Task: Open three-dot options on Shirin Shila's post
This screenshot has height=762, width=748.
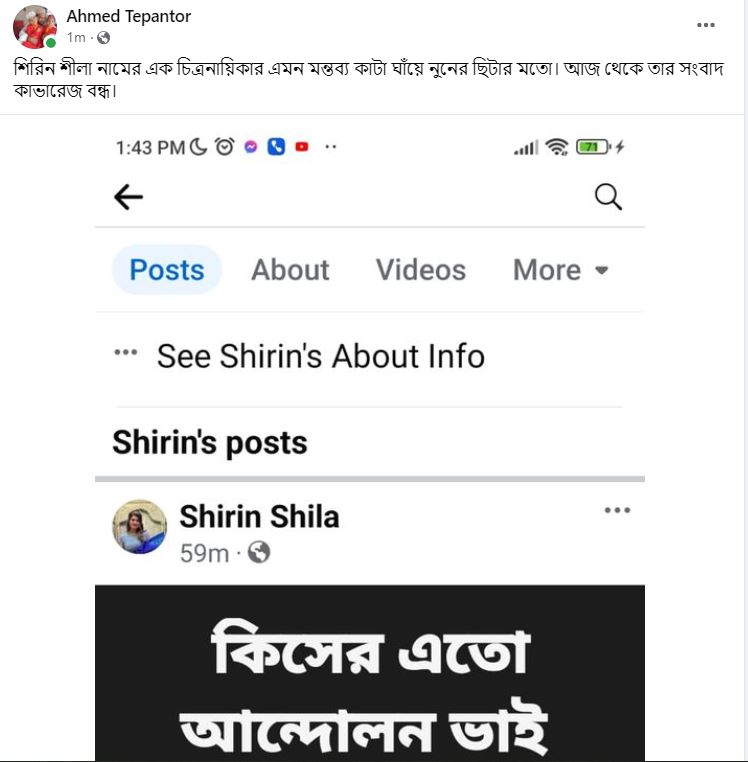Action: [x=617, y=510]
